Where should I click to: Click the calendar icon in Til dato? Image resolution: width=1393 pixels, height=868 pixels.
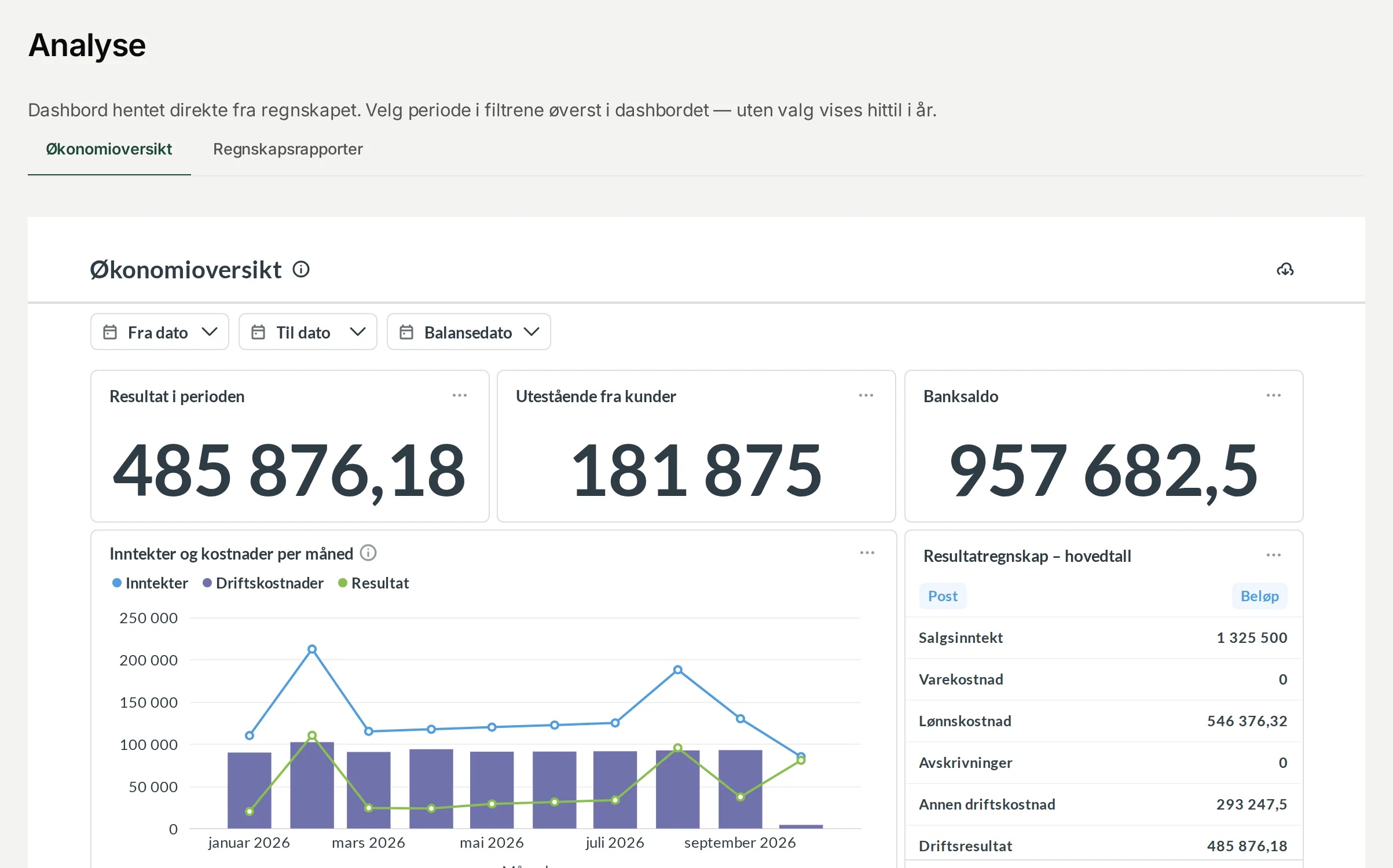click(258, 332)
